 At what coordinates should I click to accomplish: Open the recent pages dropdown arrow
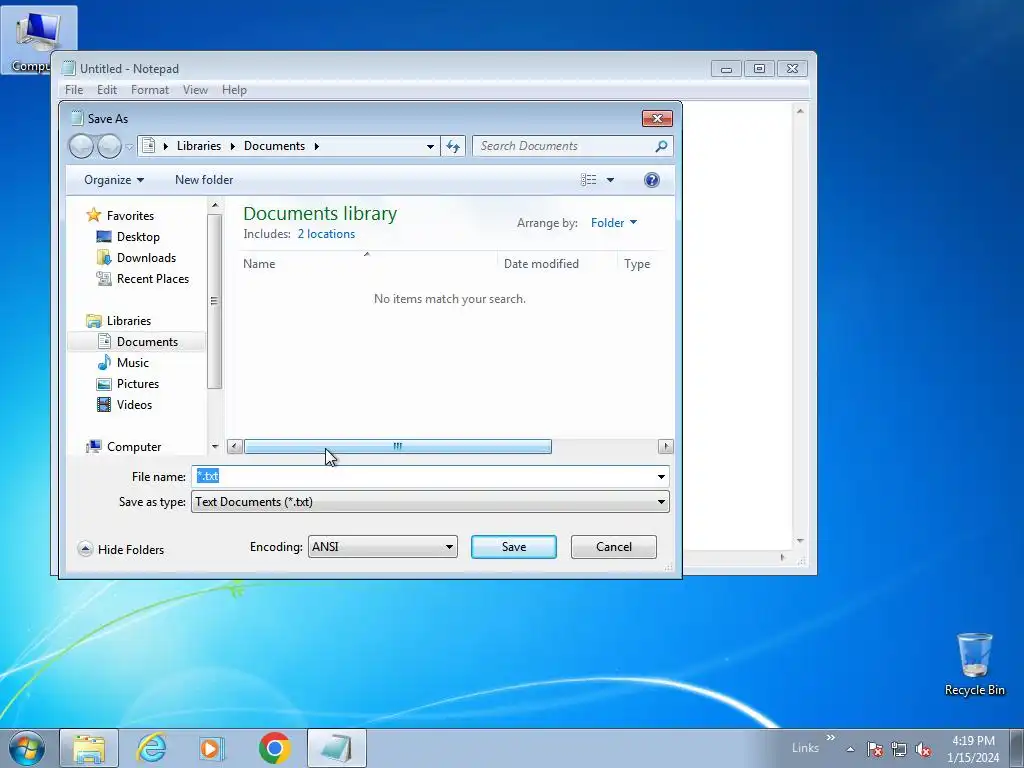coord(129,147)
